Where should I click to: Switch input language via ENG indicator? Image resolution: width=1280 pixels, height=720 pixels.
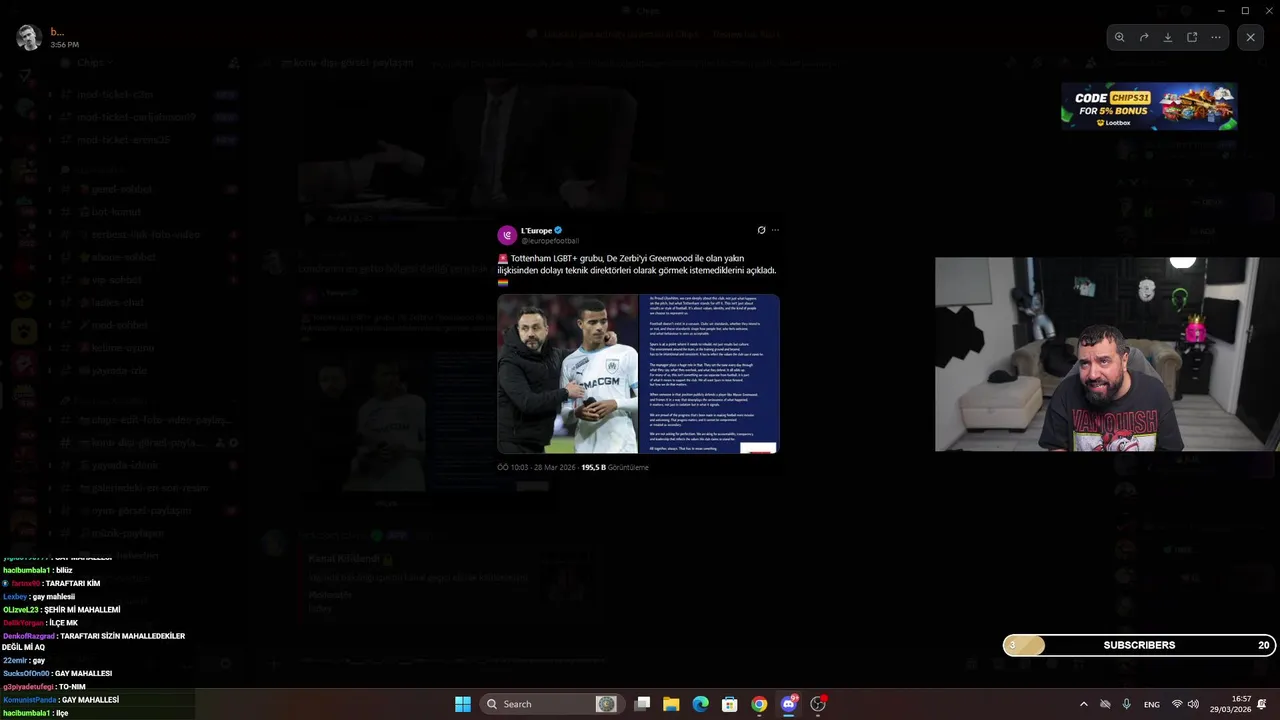[x=1152, y=704]
